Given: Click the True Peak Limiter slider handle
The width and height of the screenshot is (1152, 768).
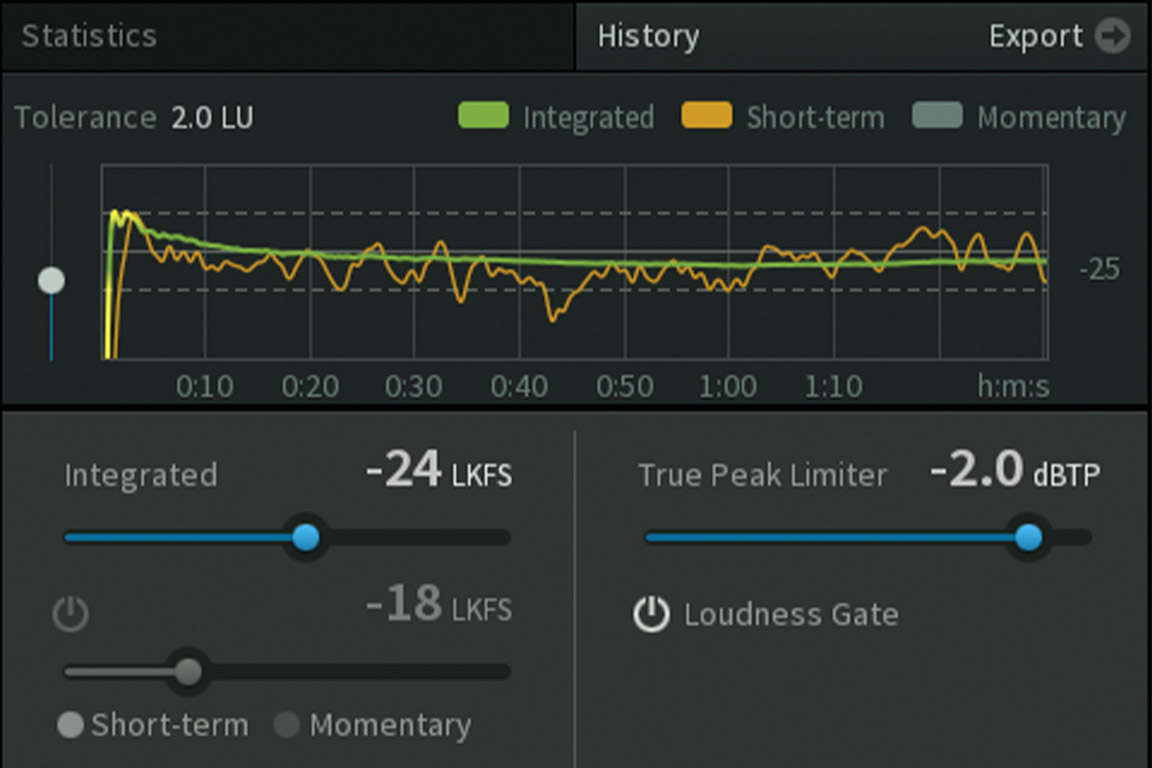Looking at the screenshot, I should click(1028, 538).
